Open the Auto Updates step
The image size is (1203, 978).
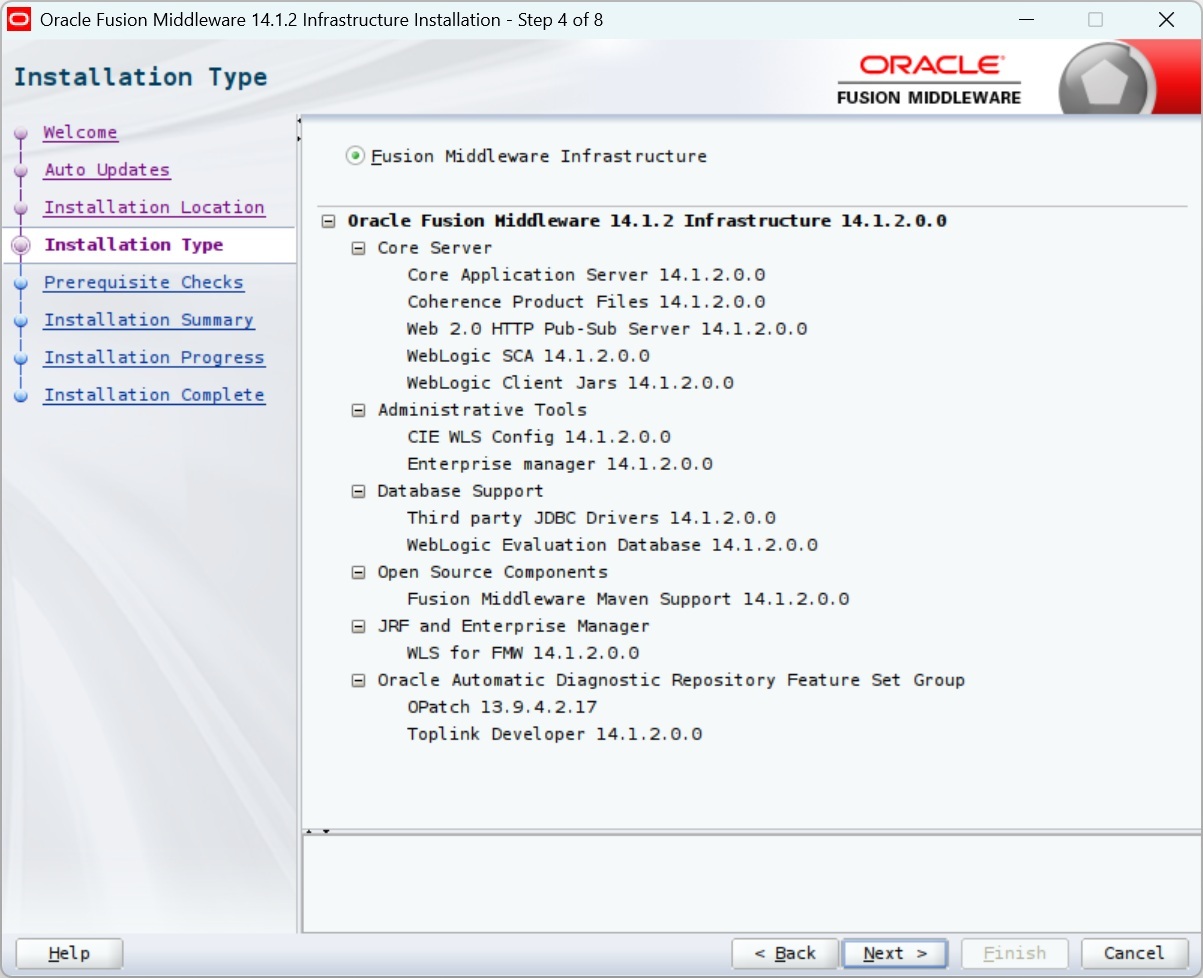tap(107, 170)
